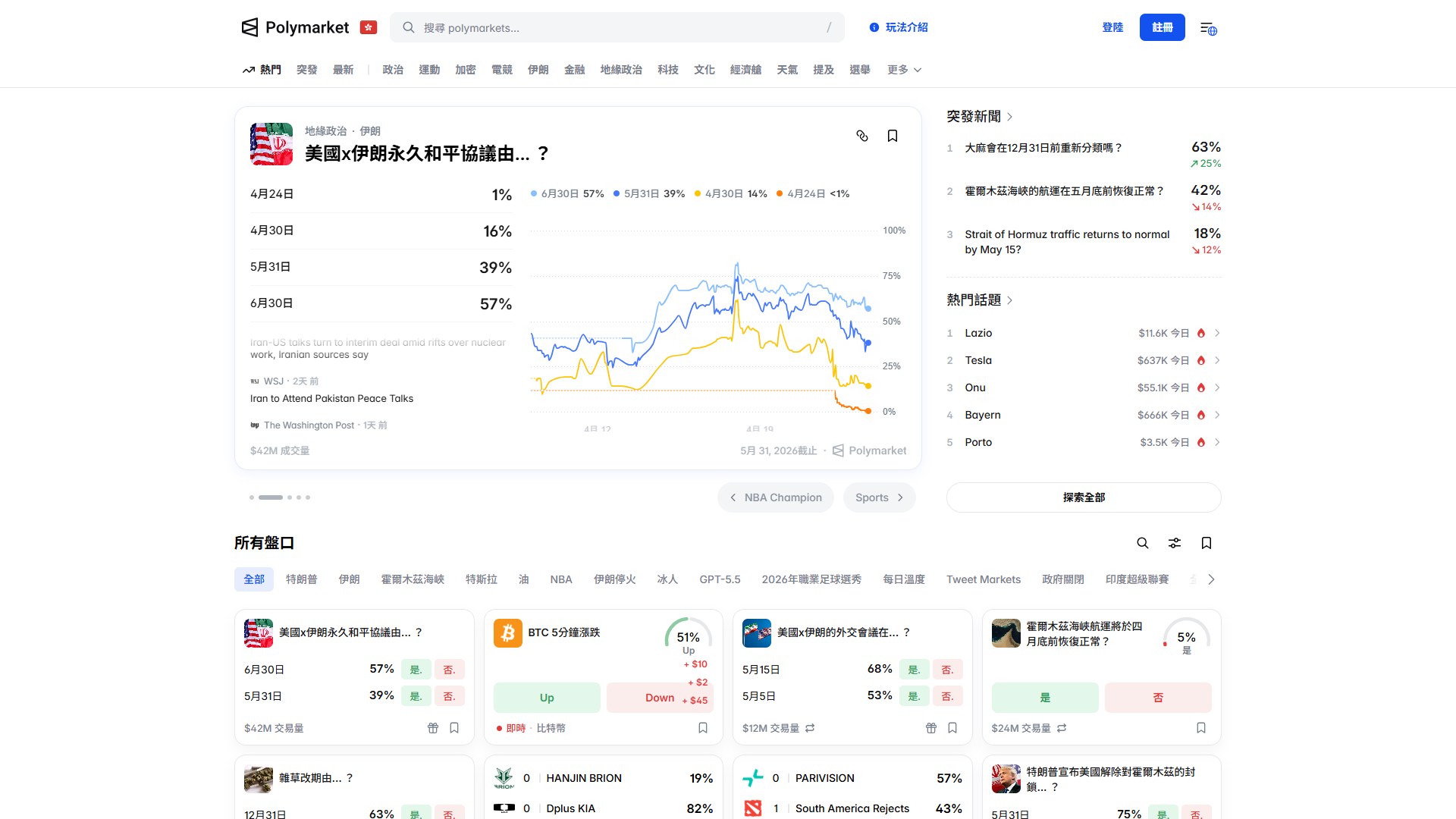
Task: Toggle the 6月30日 57% chart legend
Action: [x=567, y=194]
